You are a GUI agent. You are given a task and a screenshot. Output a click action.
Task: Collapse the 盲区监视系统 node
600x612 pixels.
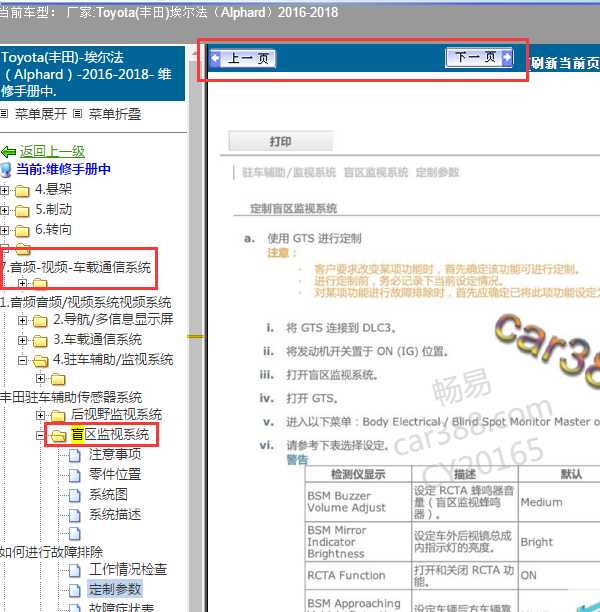coord(40,435)
